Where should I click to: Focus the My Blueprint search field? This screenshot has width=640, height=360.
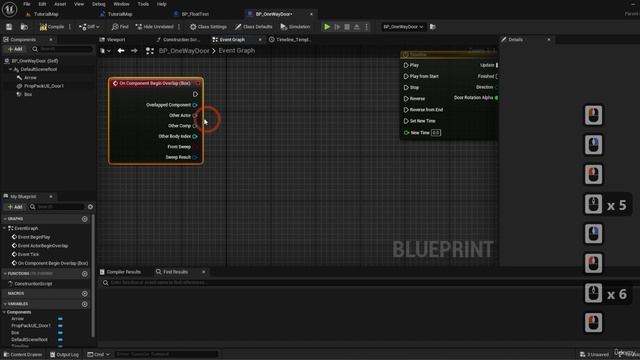point(57,207)
